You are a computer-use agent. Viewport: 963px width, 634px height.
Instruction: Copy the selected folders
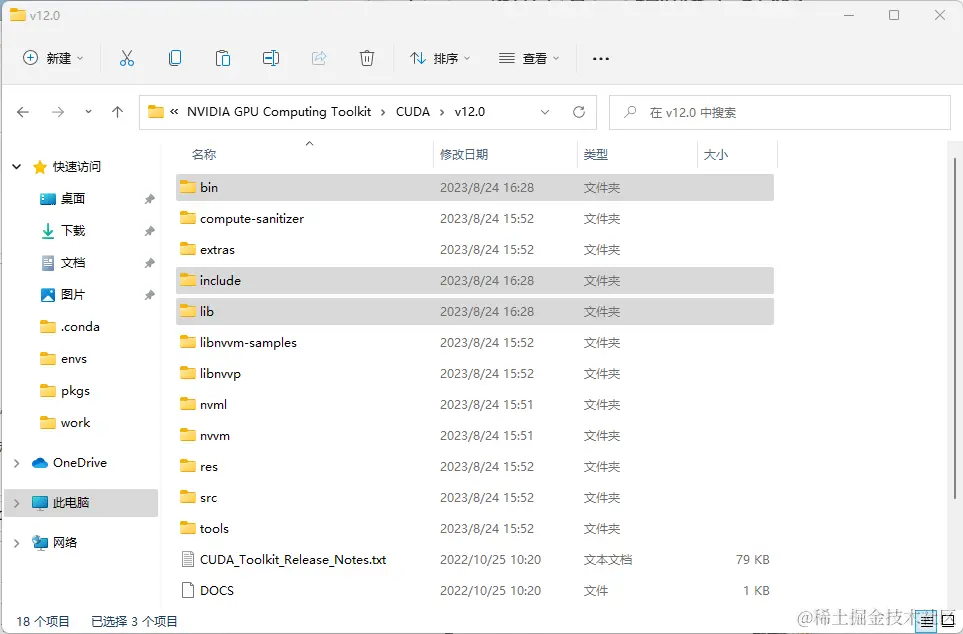pyautogui.click(x=175, y=58)
